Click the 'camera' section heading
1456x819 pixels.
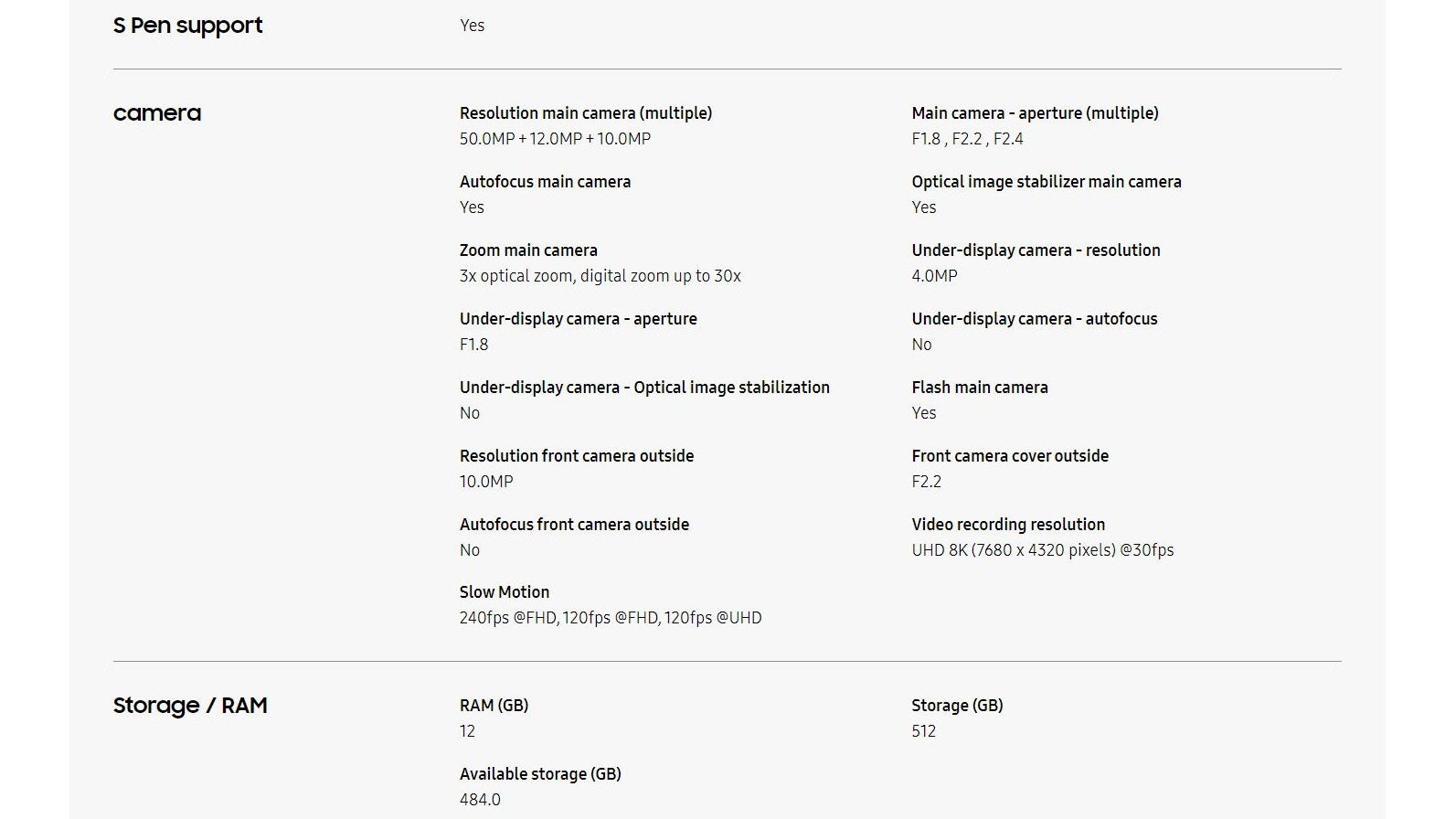tap(156, 113)
